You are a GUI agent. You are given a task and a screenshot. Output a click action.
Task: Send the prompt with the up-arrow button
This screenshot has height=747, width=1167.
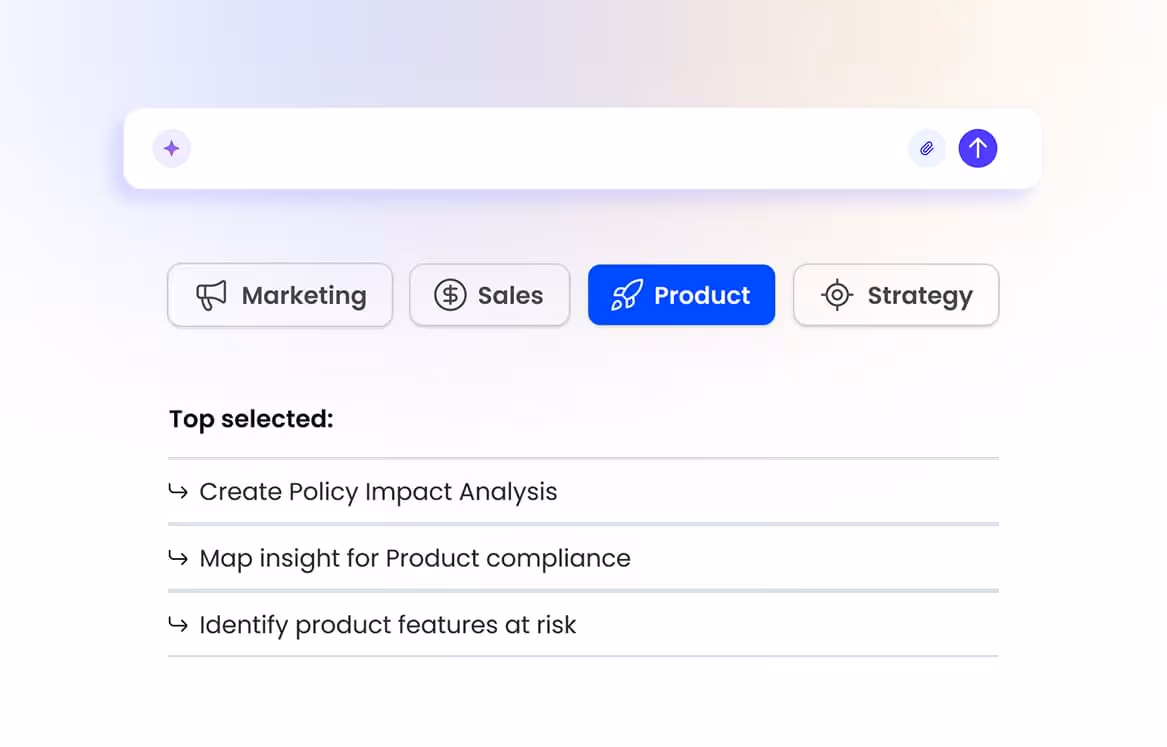978,149
